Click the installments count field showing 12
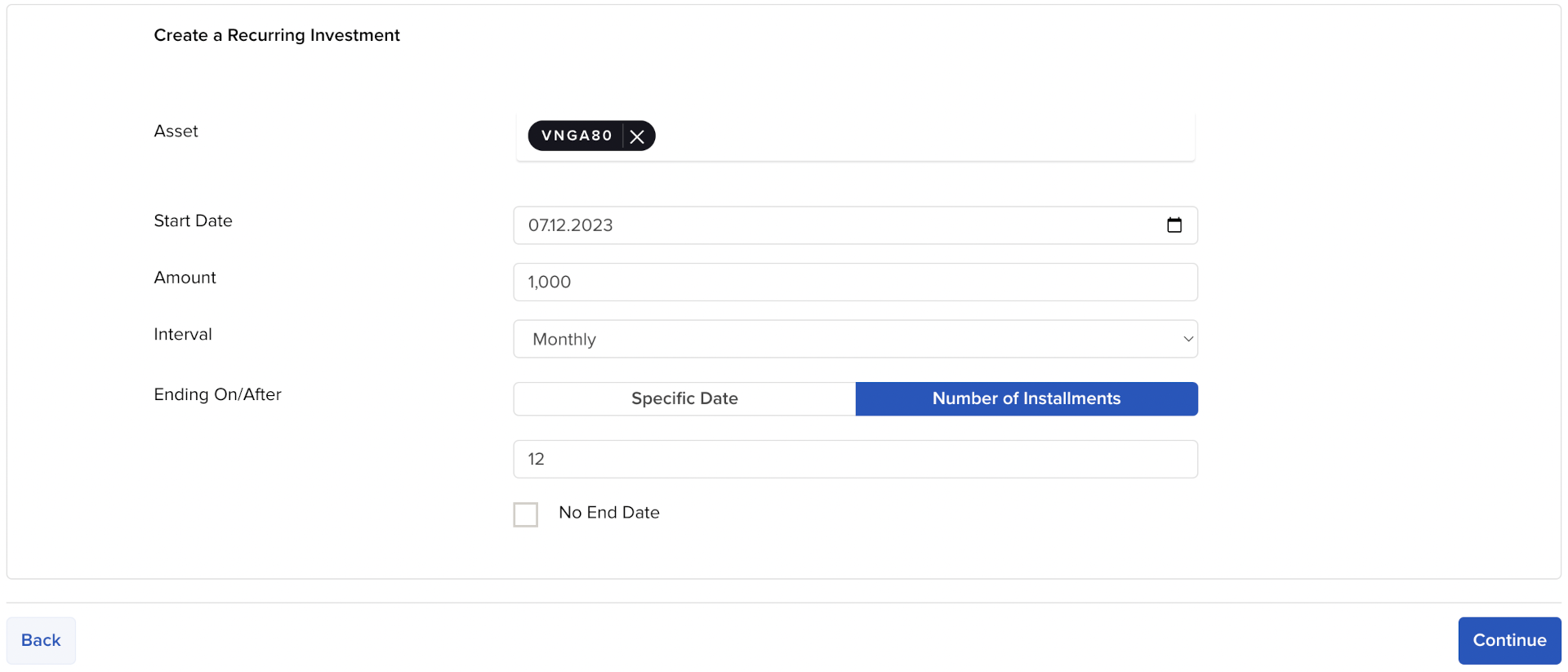Viewport: 1568px width, 672px height. pyautogui.click(x=855, y=459)
